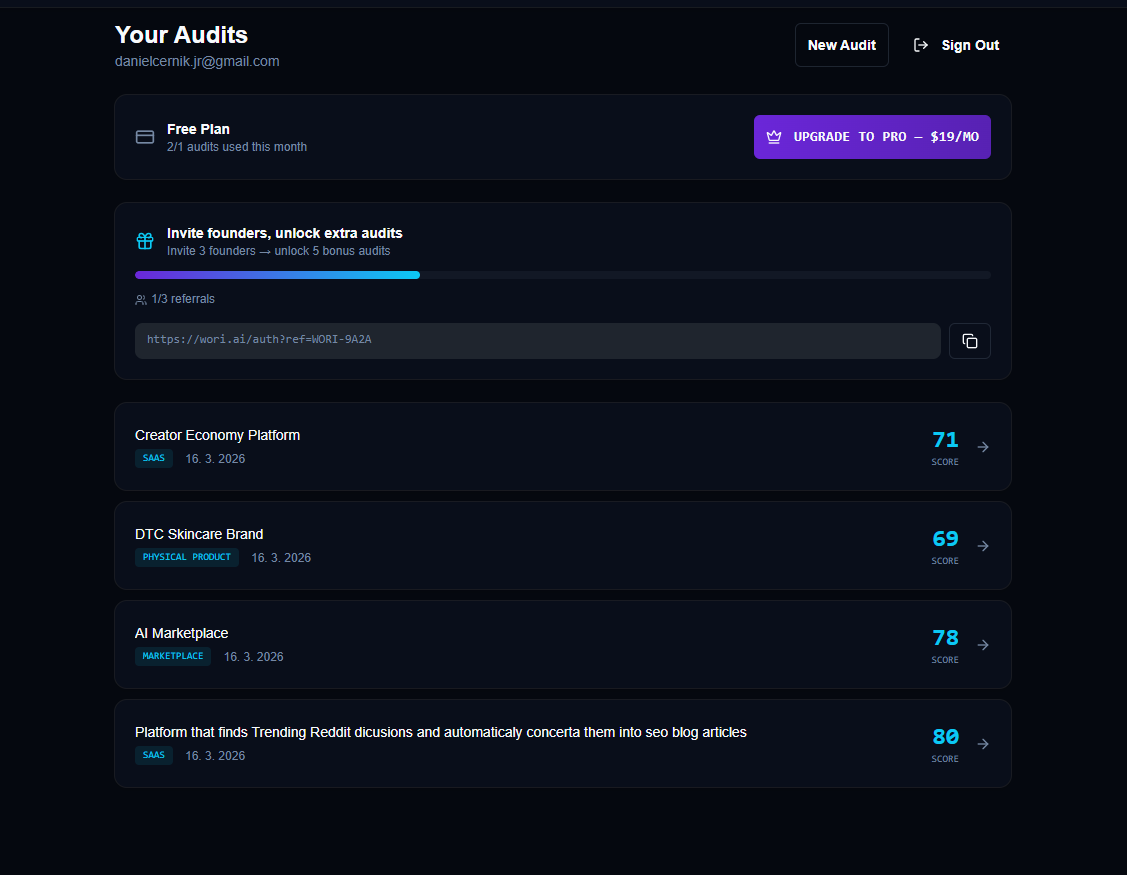The width and height of the screenshot is (1127, 875).
Task: Click the 80 score value
Action: coord(945,737)
